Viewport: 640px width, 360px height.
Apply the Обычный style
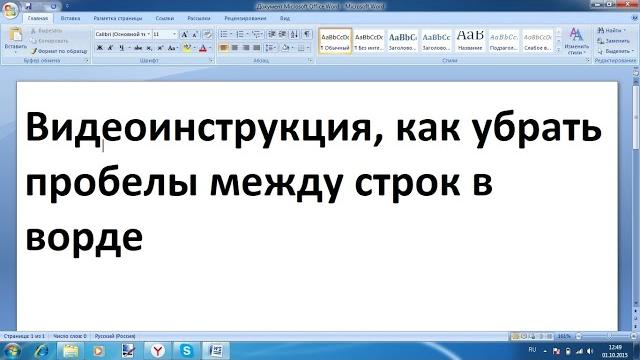(x=335, y=41)
